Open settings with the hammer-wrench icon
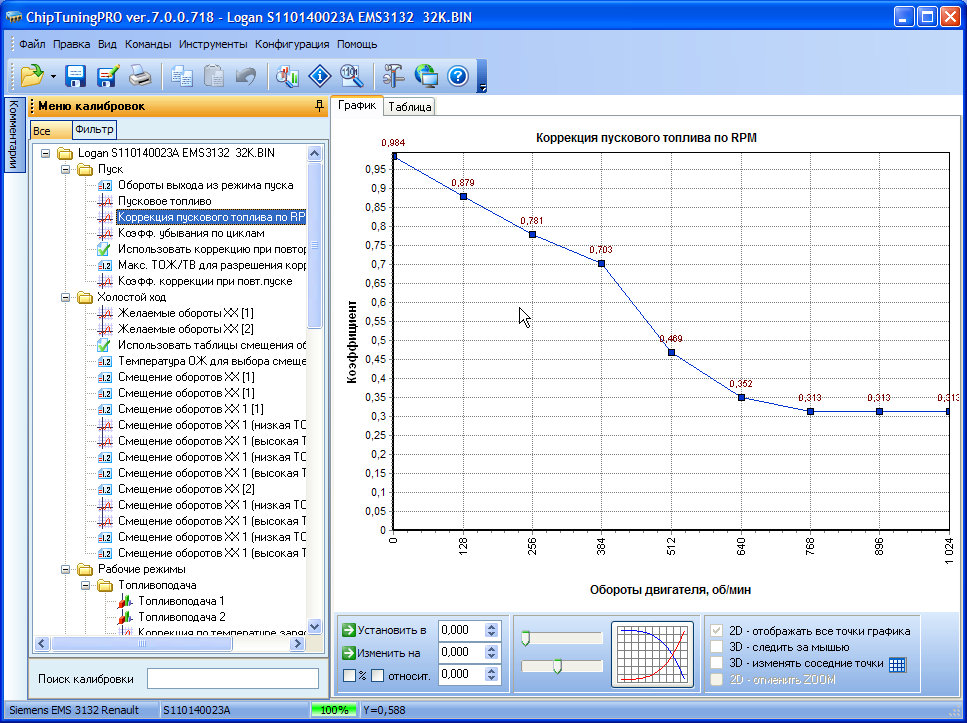The width and height of the screenshot is (967, 723). click(x=393, y=76)
